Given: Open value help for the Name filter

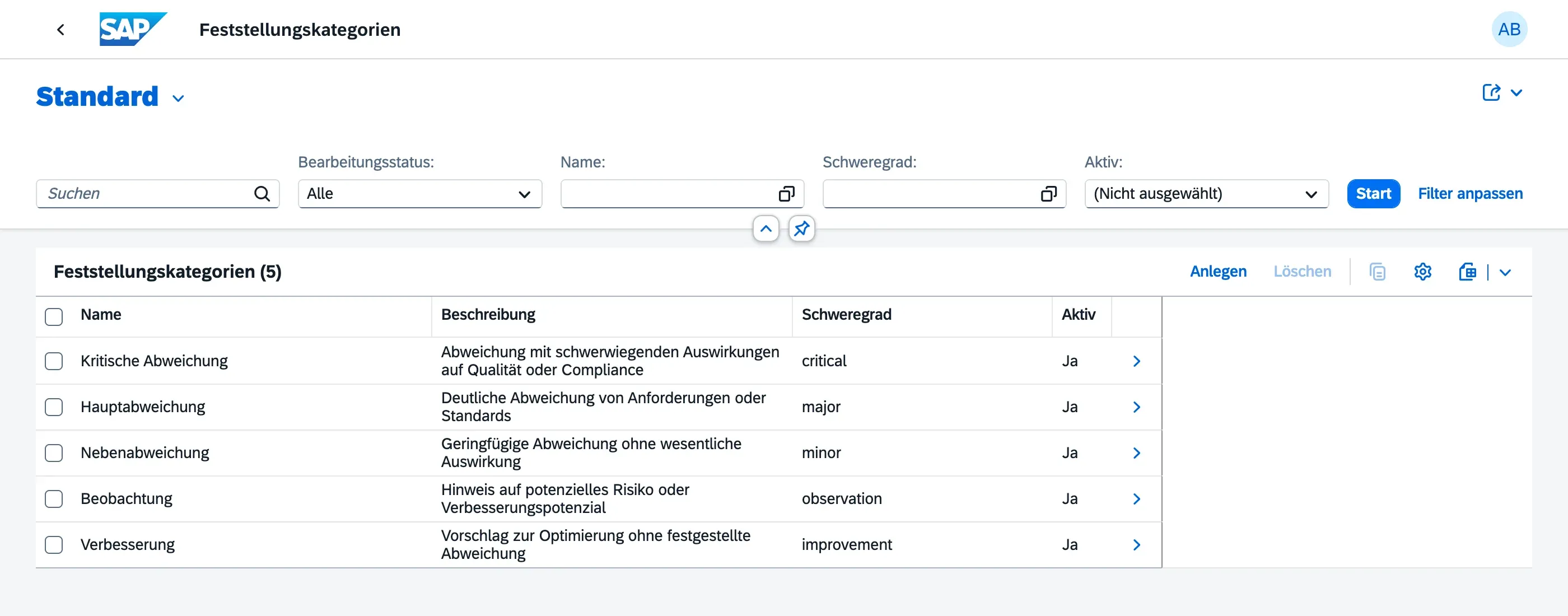Looking at the screenshot, I should (x=786, y=194).
